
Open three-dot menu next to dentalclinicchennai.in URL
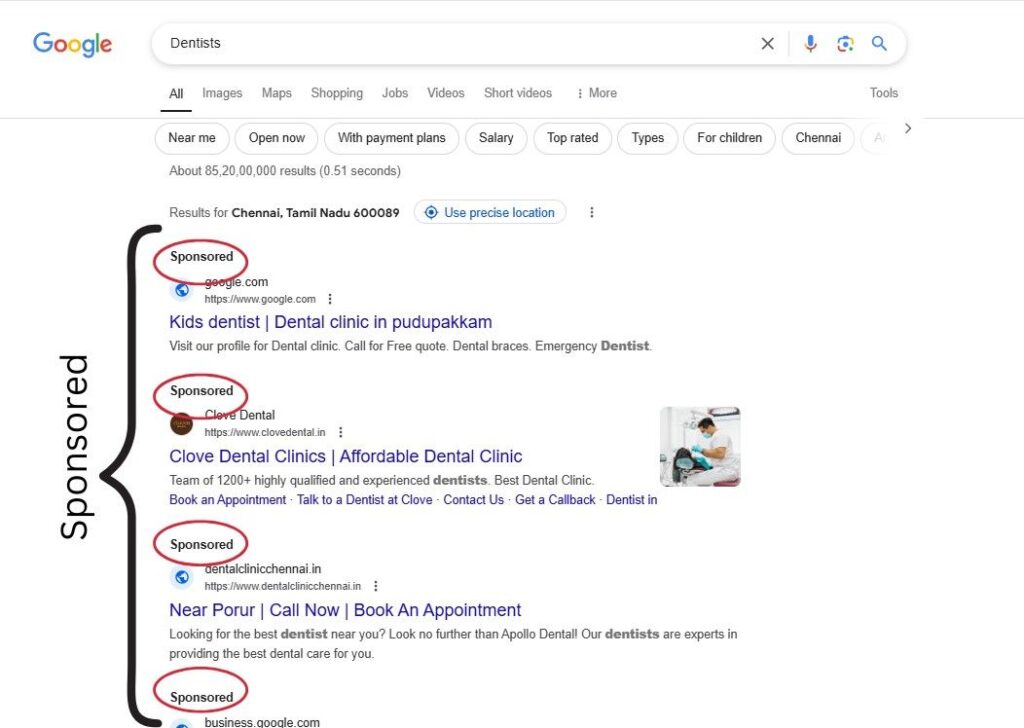coord(376,586)
